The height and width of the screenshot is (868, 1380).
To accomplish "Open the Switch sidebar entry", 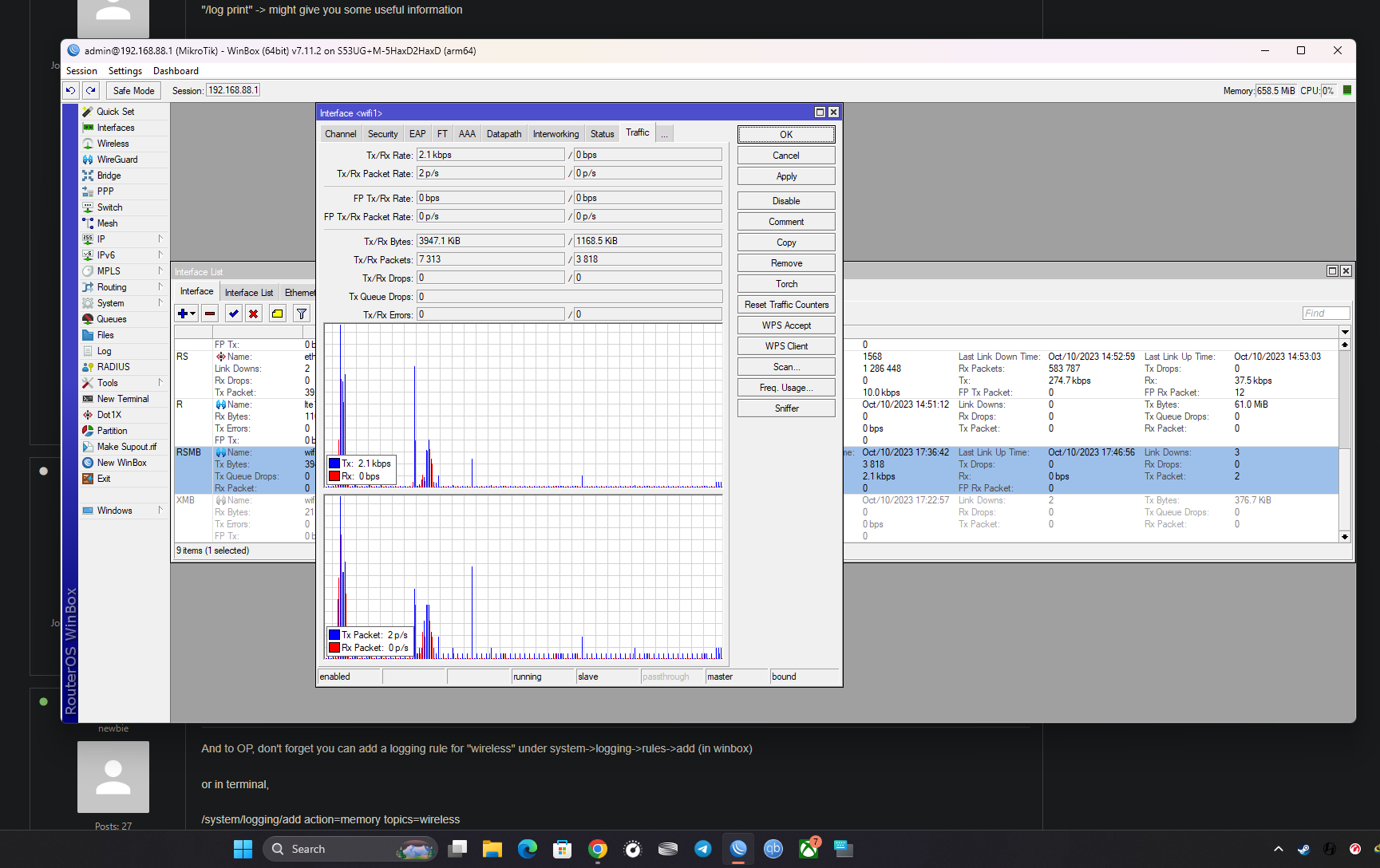I will click(x=110, y=207).
